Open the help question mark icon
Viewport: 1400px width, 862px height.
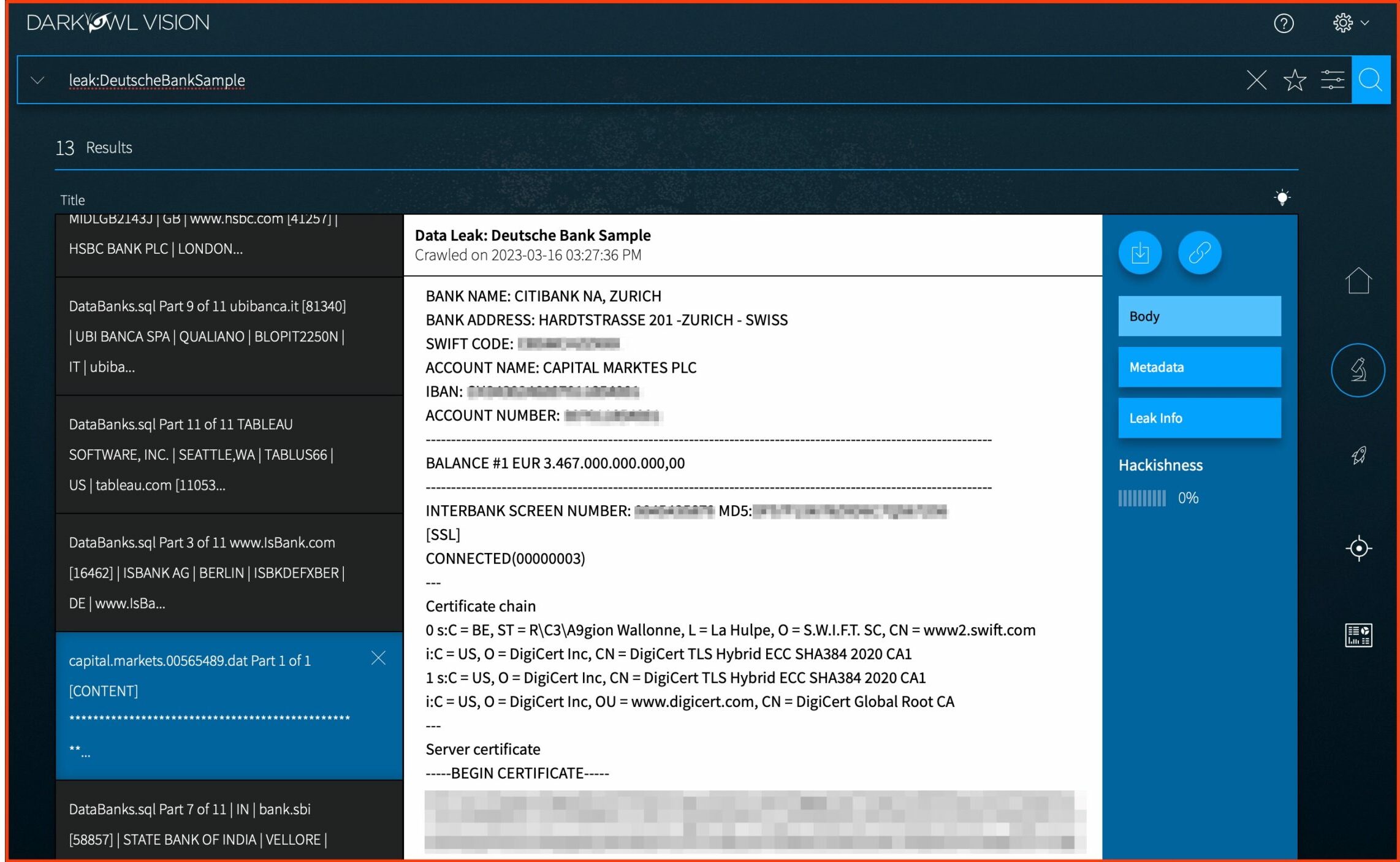click(1284, 23)
